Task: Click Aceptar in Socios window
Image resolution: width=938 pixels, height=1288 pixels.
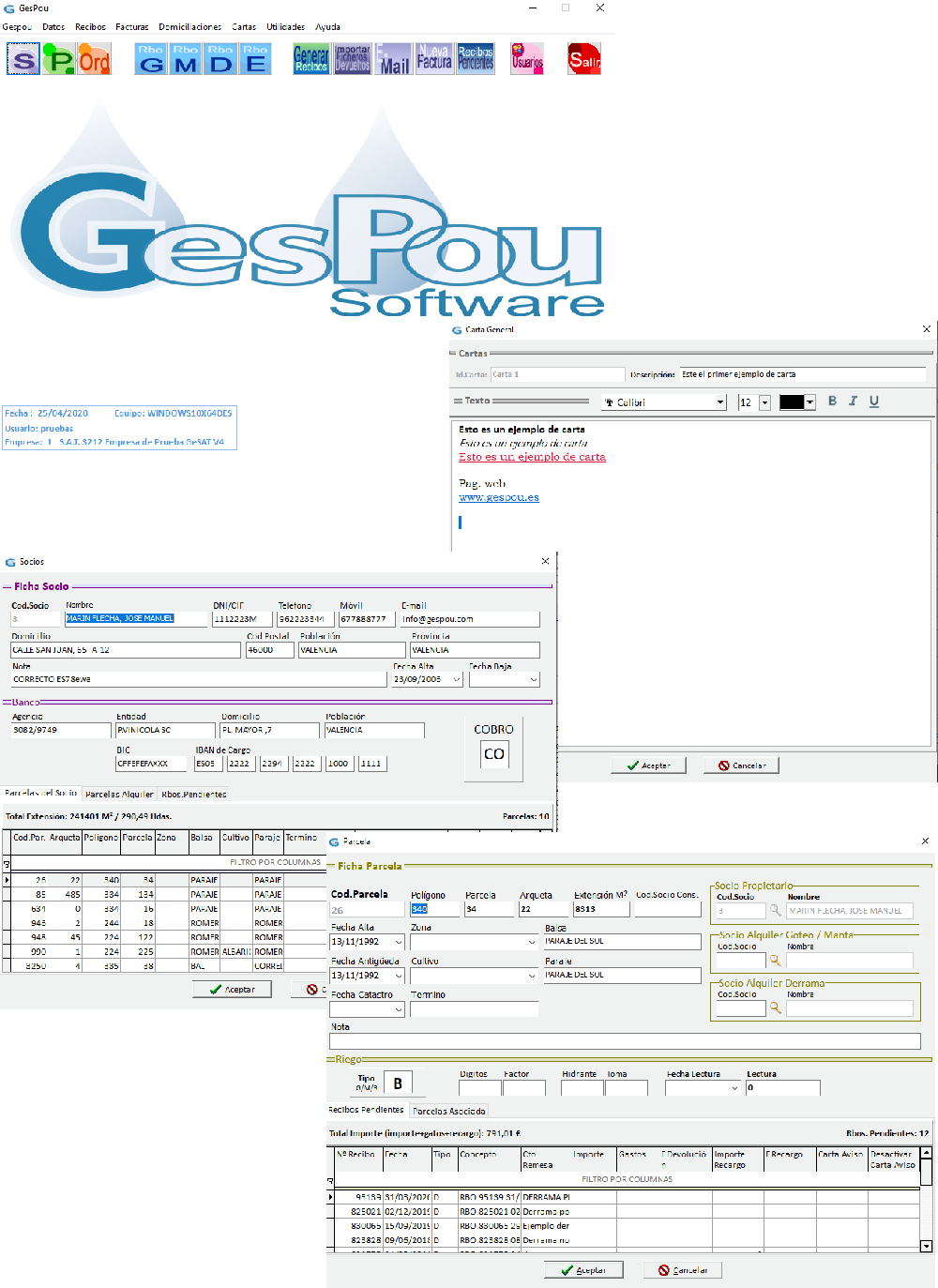Action: (232, 989)
